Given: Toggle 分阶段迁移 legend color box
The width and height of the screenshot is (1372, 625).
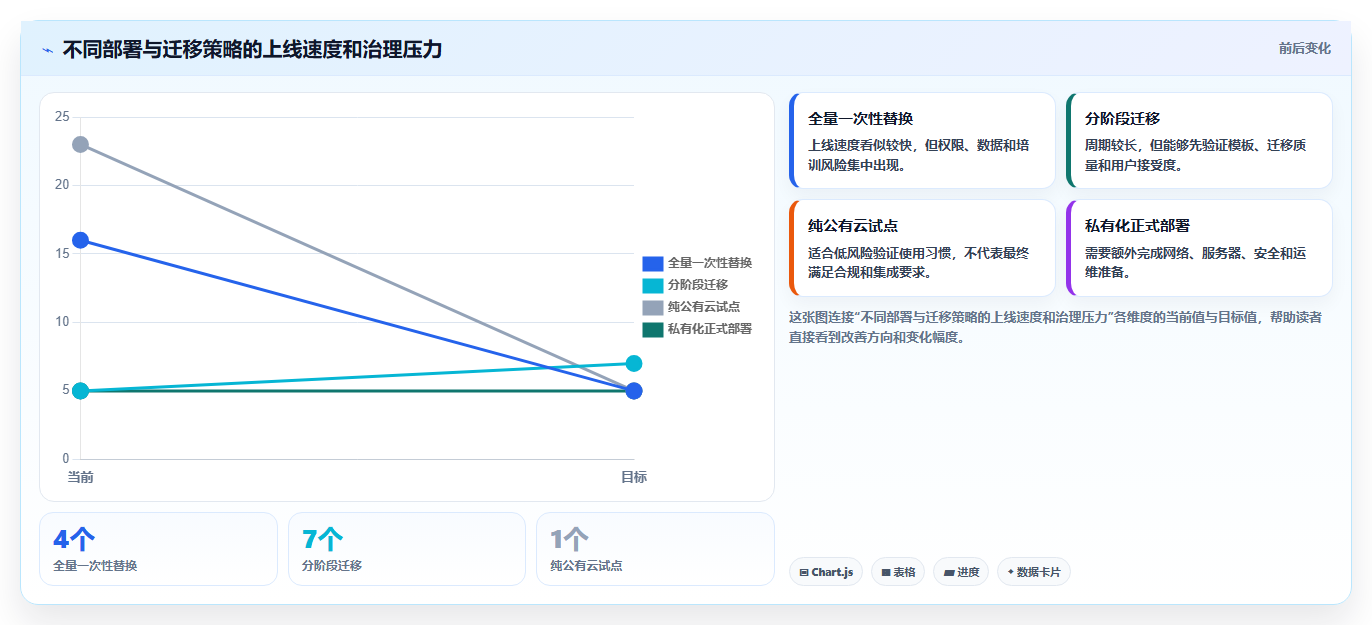Looking at the screenshot, I should [652, 285].
